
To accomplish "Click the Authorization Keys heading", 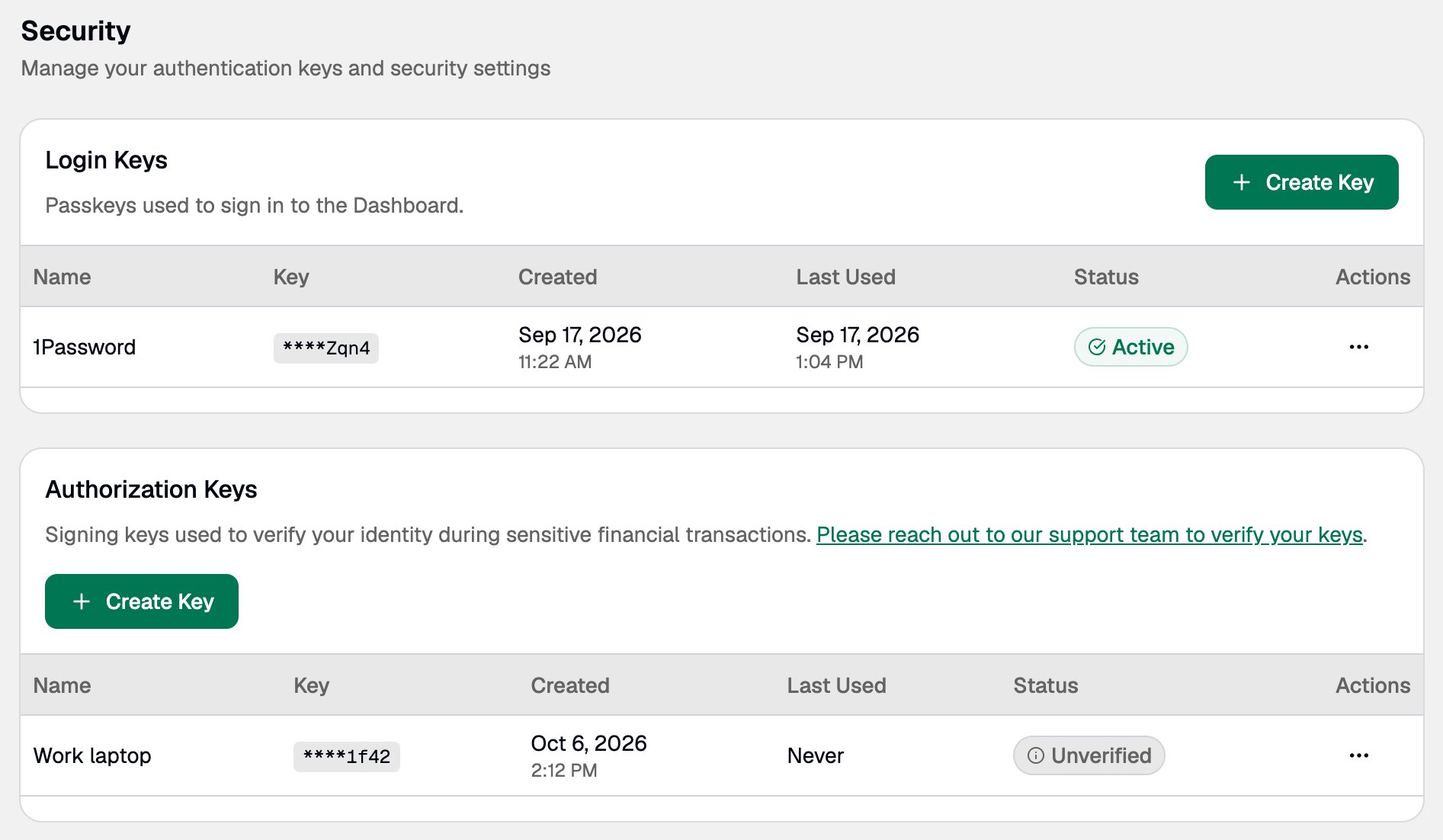I will (151, 489).
